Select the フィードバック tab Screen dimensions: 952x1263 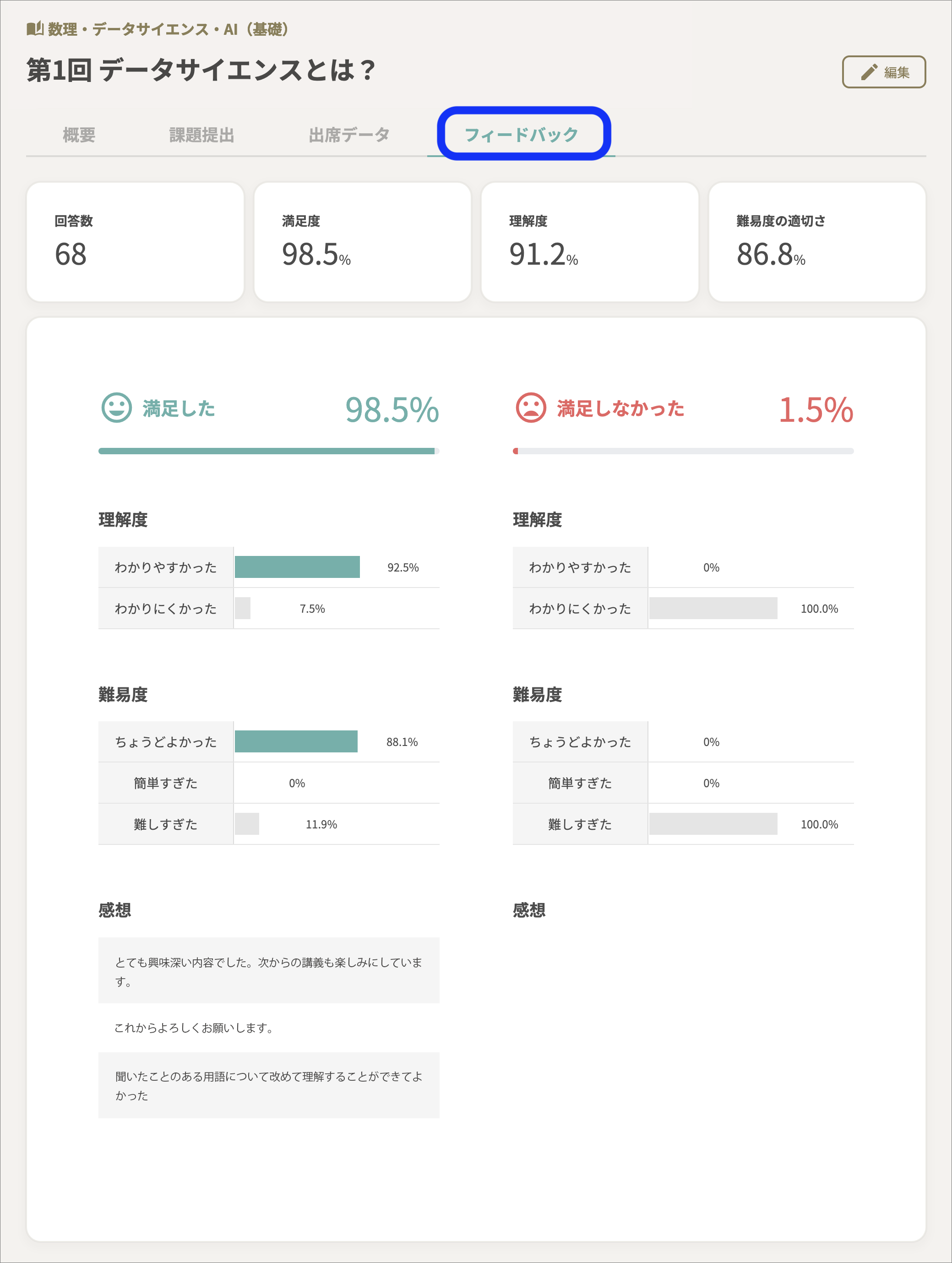click(x=521, y=136)
